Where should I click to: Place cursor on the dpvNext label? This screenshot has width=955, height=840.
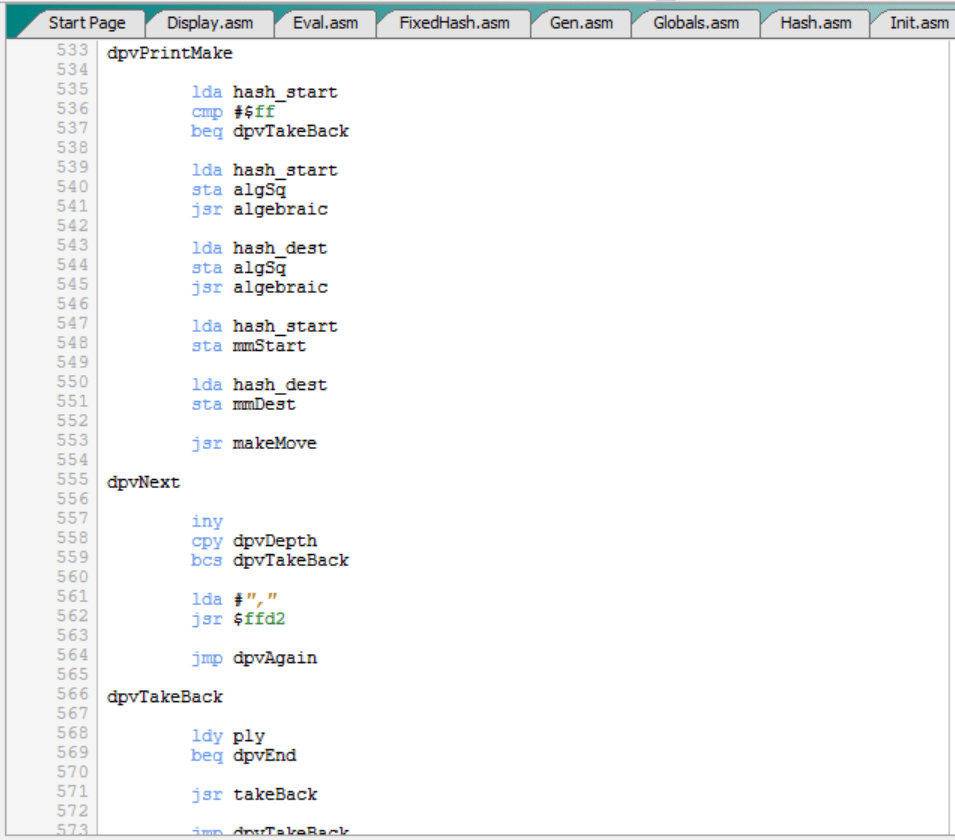tap(144, 482)
